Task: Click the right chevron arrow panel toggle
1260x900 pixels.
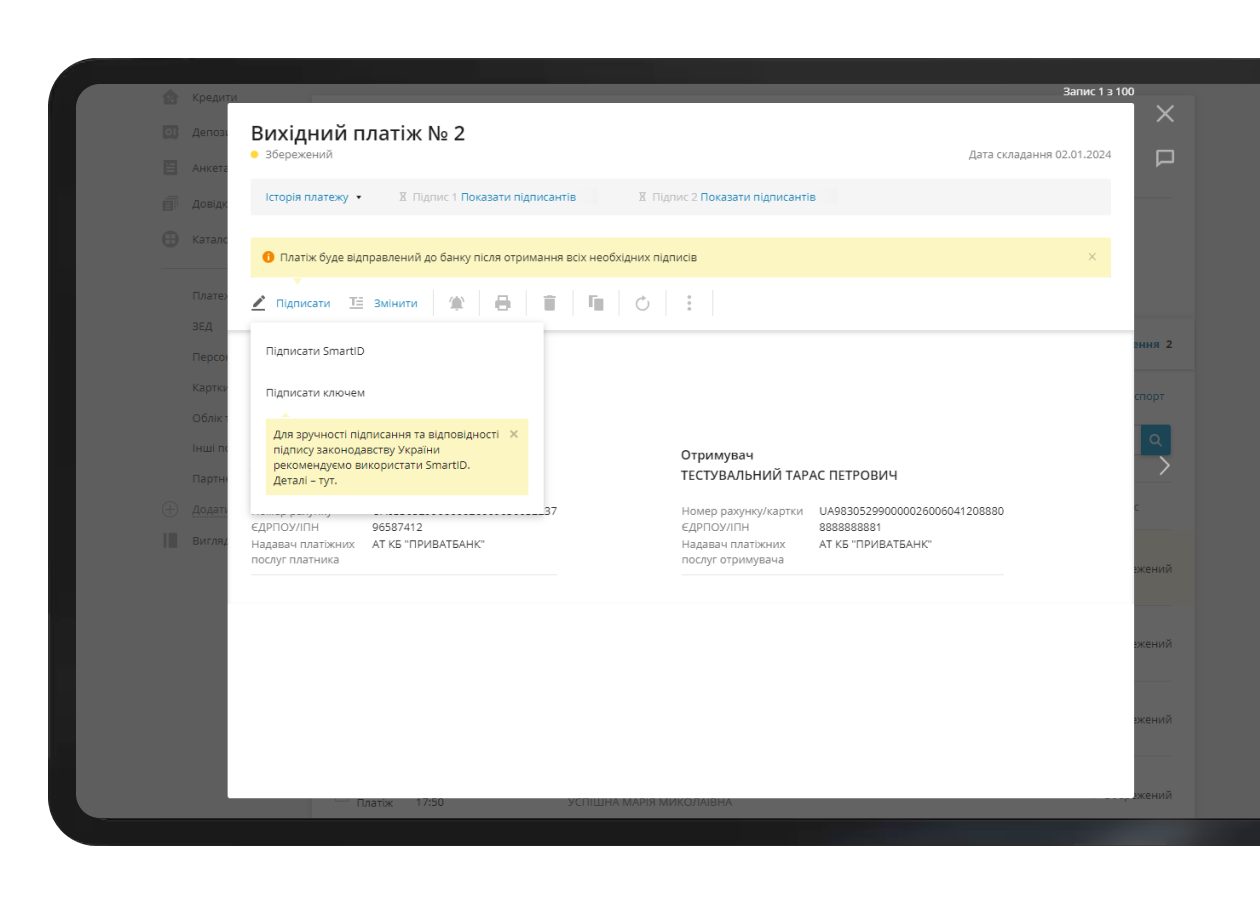Action: pyautogui.click(x=1163, y=465)
